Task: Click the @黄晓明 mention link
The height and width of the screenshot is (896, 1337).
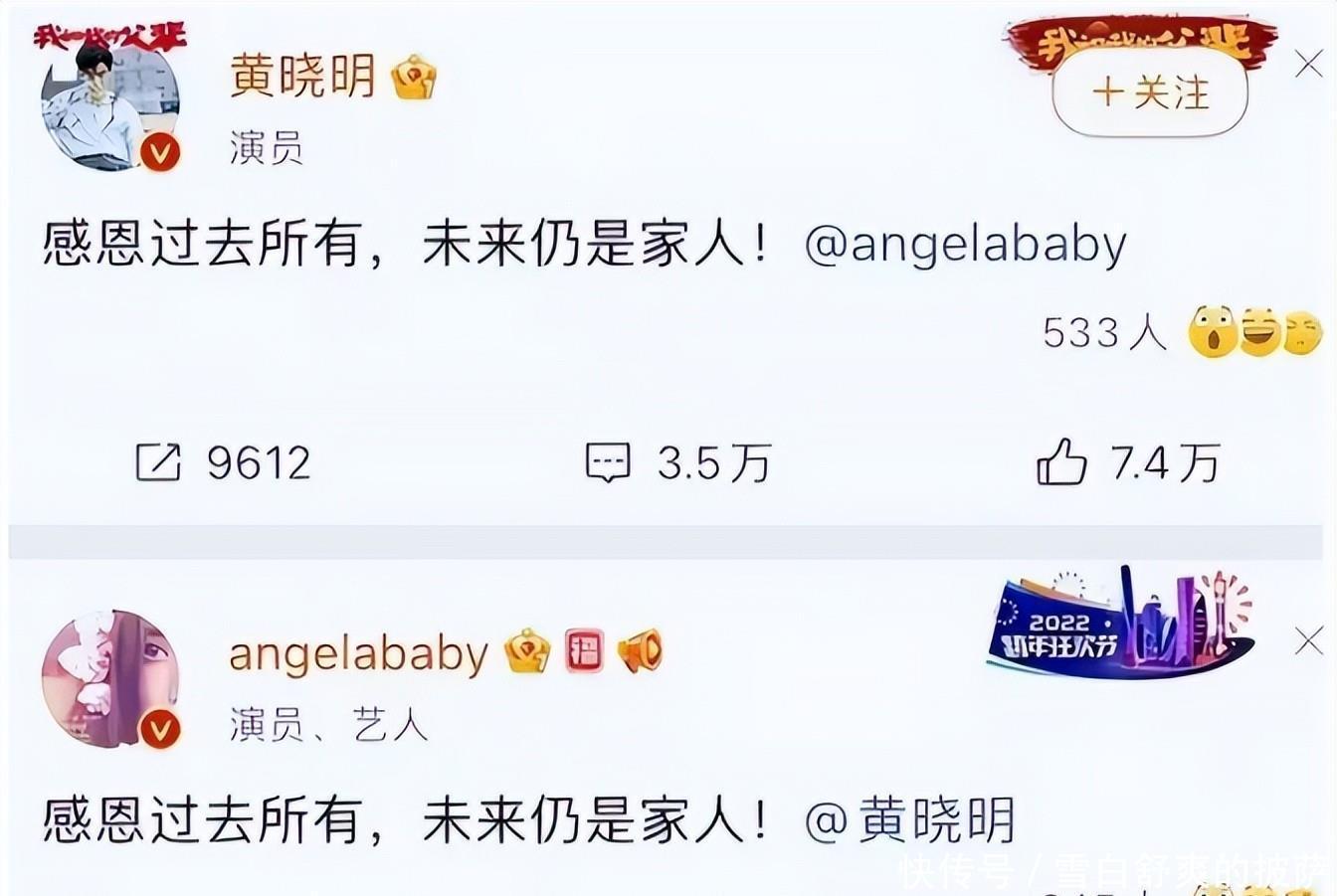Action: 908,820
